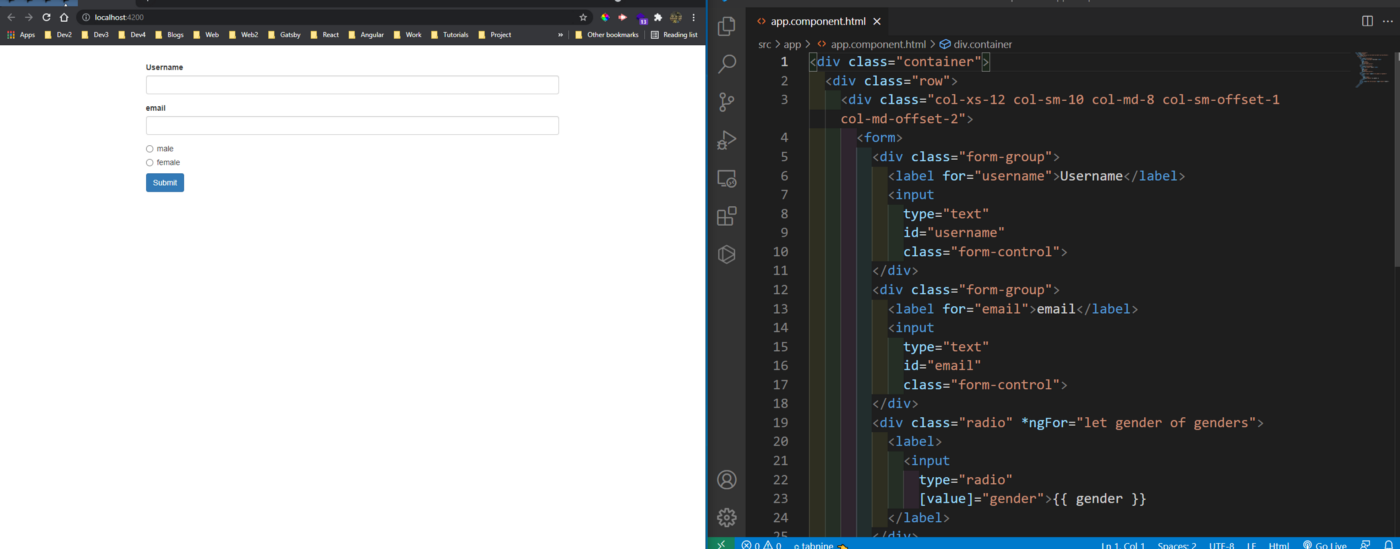Go forward in the Chrome browser
The image size is (1400, 549).
click(x=29, y=17)
